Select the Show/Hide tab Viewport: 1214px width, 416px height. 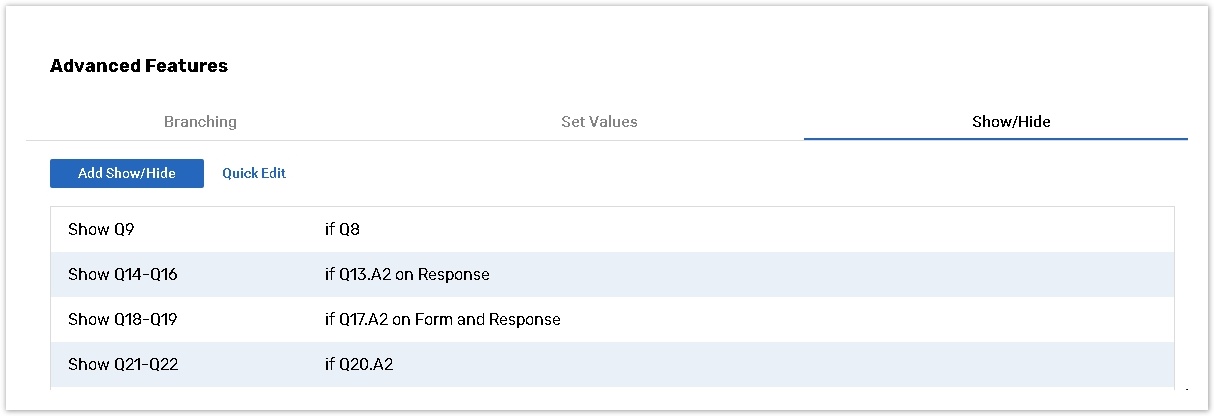coord(1011,122)
